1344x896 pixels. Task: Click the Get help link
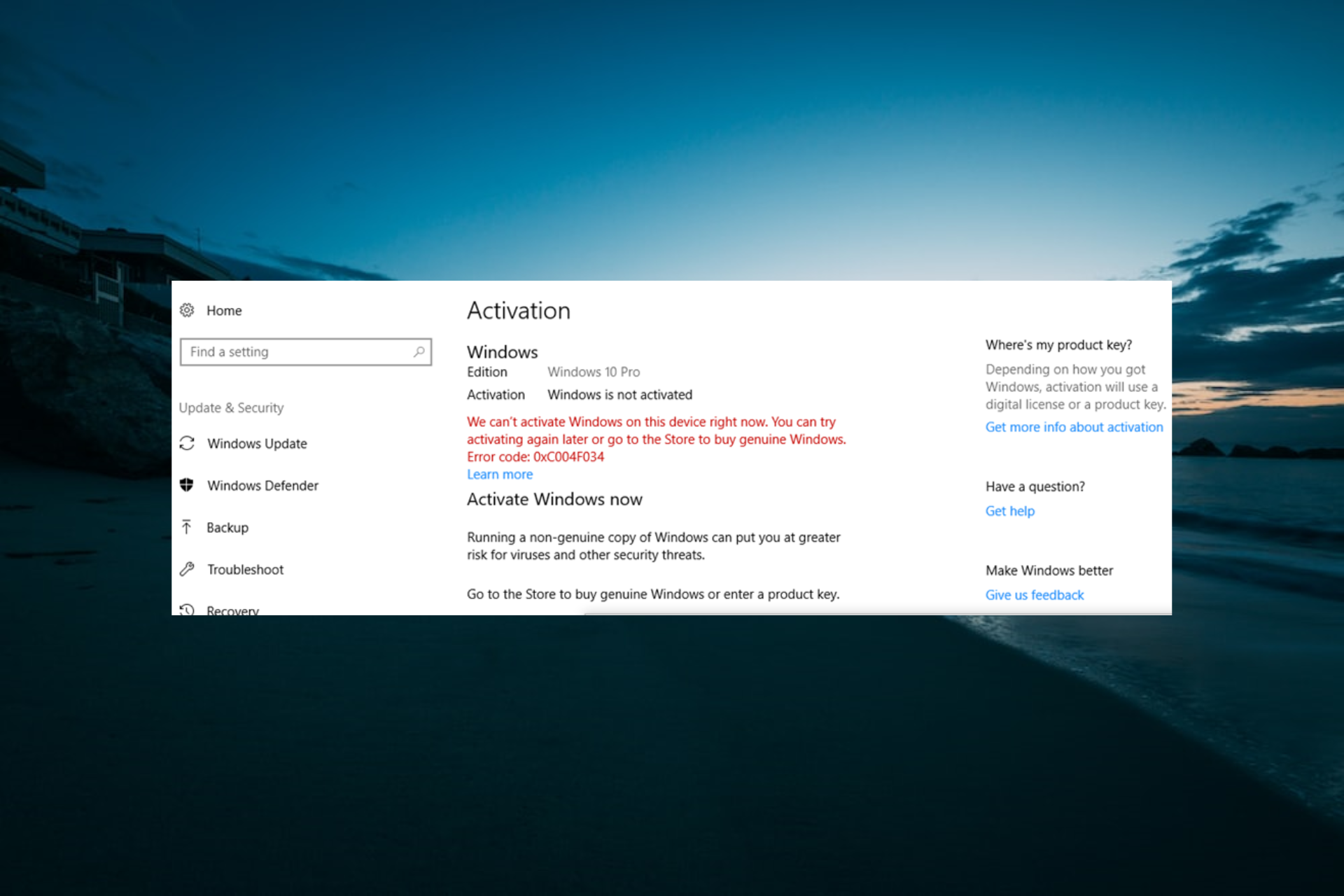pyautogui.click(x=1009, y=511)
